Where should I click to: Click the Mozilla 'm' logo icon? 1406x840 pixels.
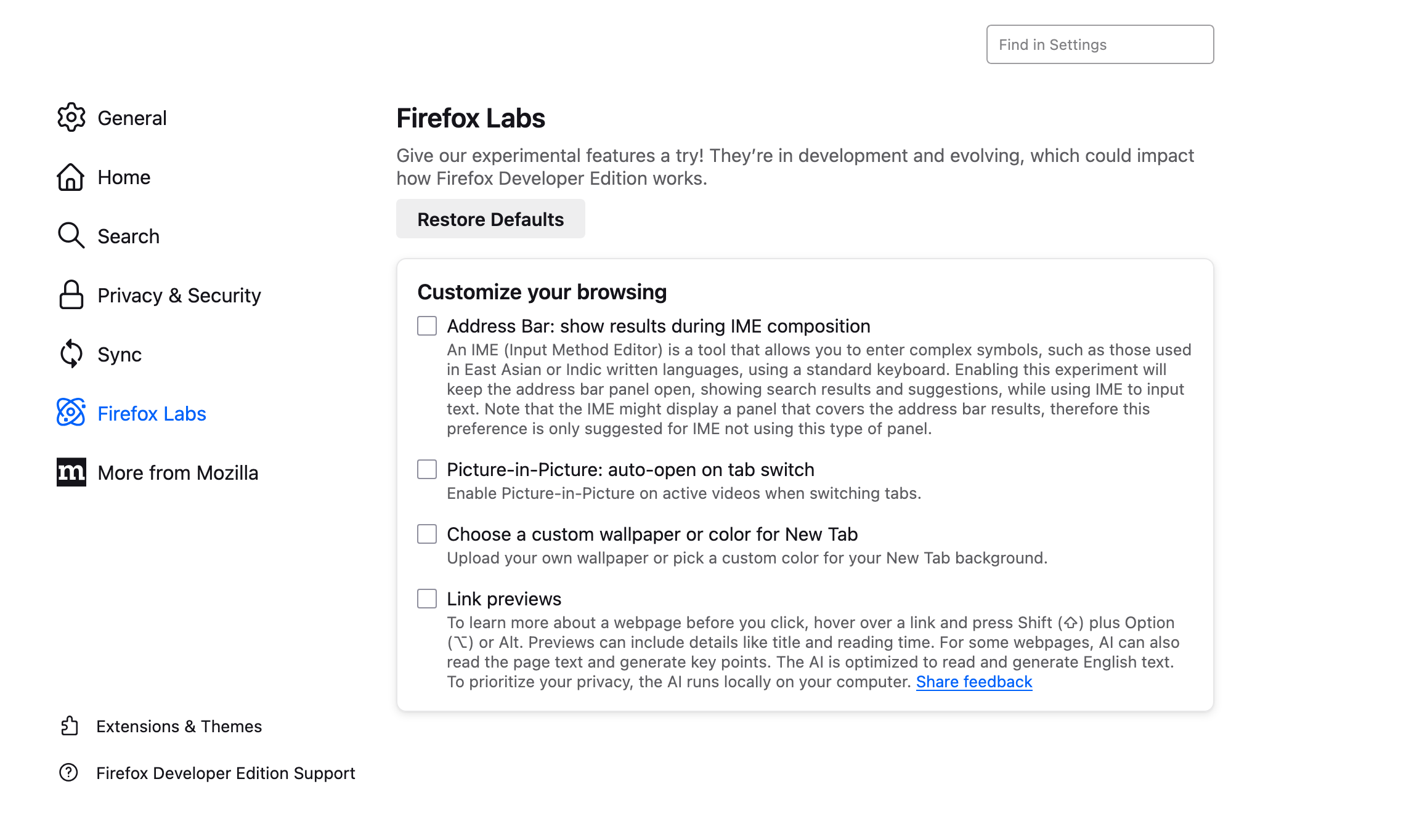point(71,472)
